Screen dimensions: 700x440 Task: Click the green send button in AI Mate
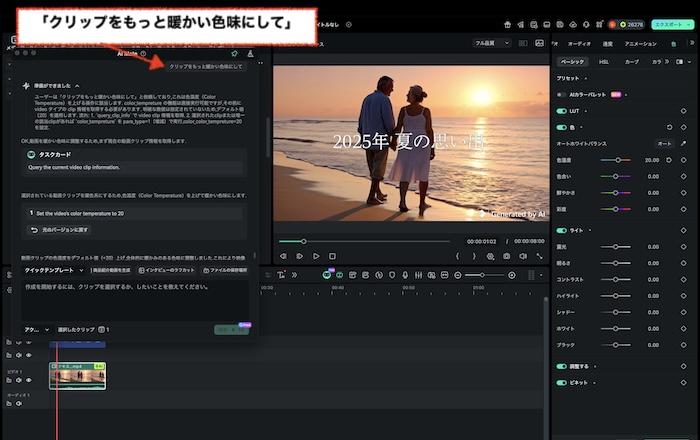(x=232, y=329)
